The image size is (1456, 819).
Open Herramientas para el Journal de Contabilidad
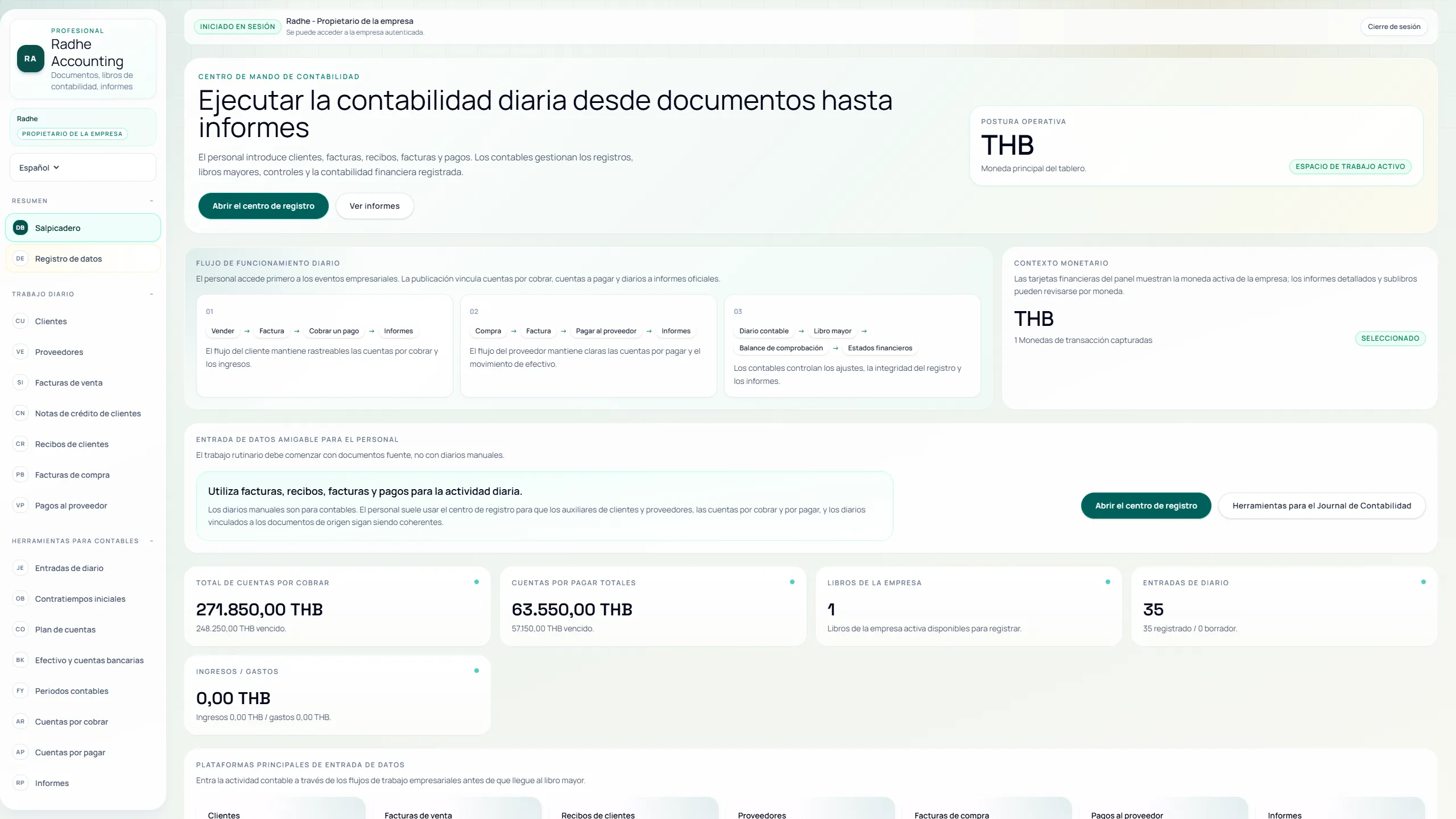pos(1322,506)
